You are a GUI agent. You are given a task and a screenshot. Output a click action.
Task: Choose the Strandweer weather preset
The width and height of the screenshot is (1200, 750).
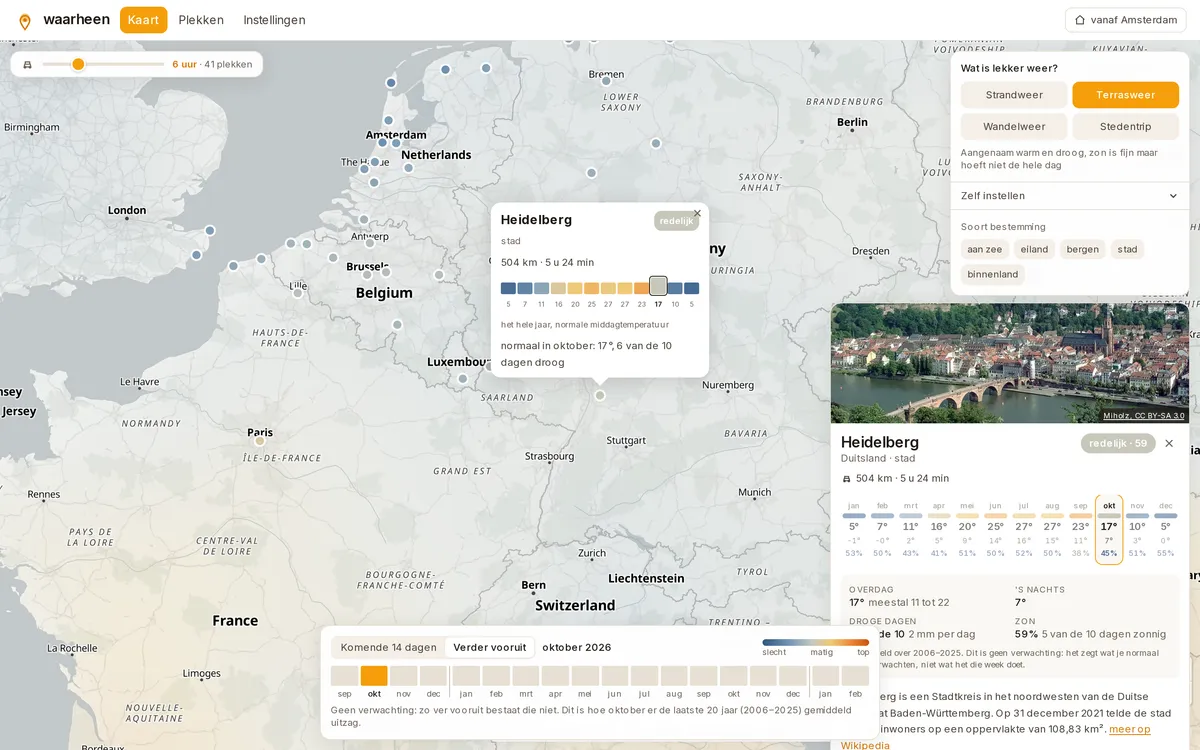point(1014,95)
